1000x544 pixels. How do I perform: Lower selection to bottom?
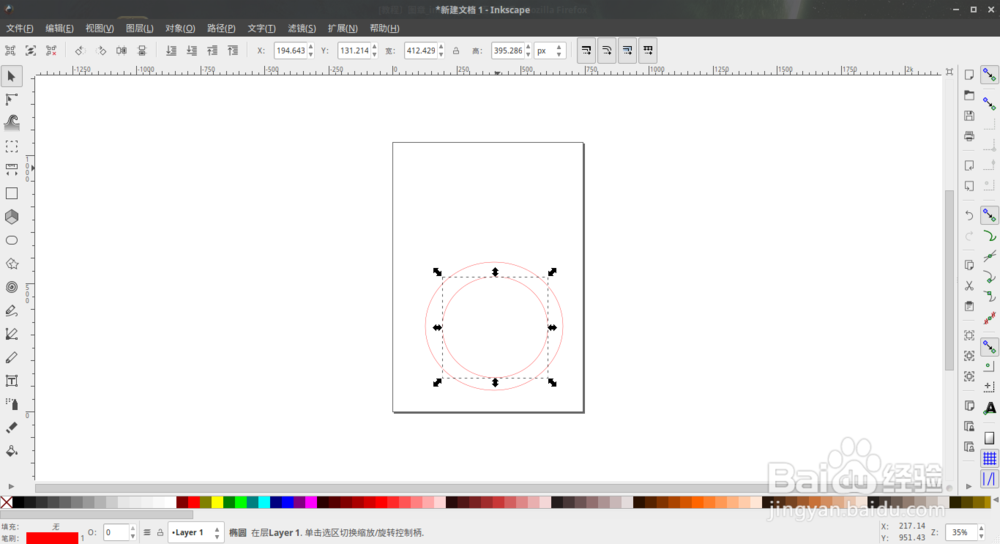[x=171, y=50]
